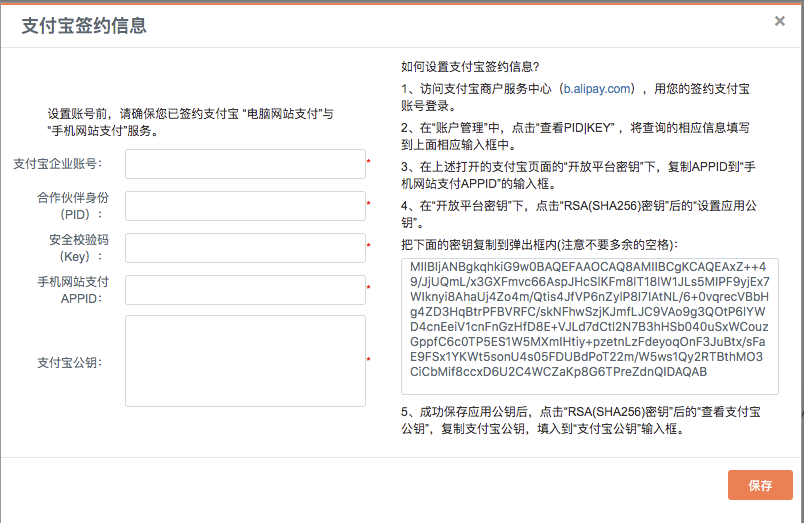Click the 合作伙伴身份 (PID) label

coord(73,206)
